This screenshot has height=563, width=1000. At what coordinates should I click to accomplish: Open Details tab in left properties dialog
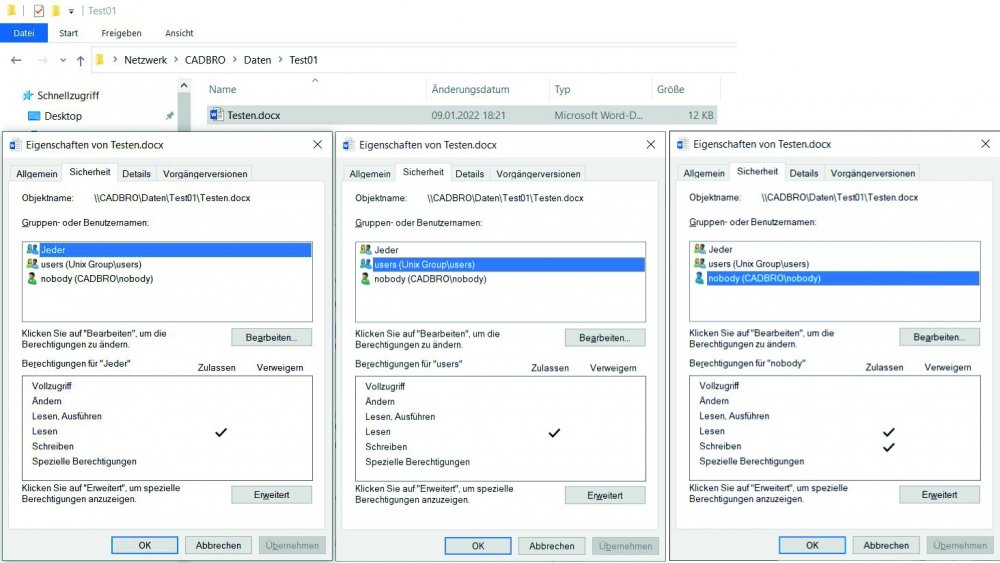(x=136, y=173)
